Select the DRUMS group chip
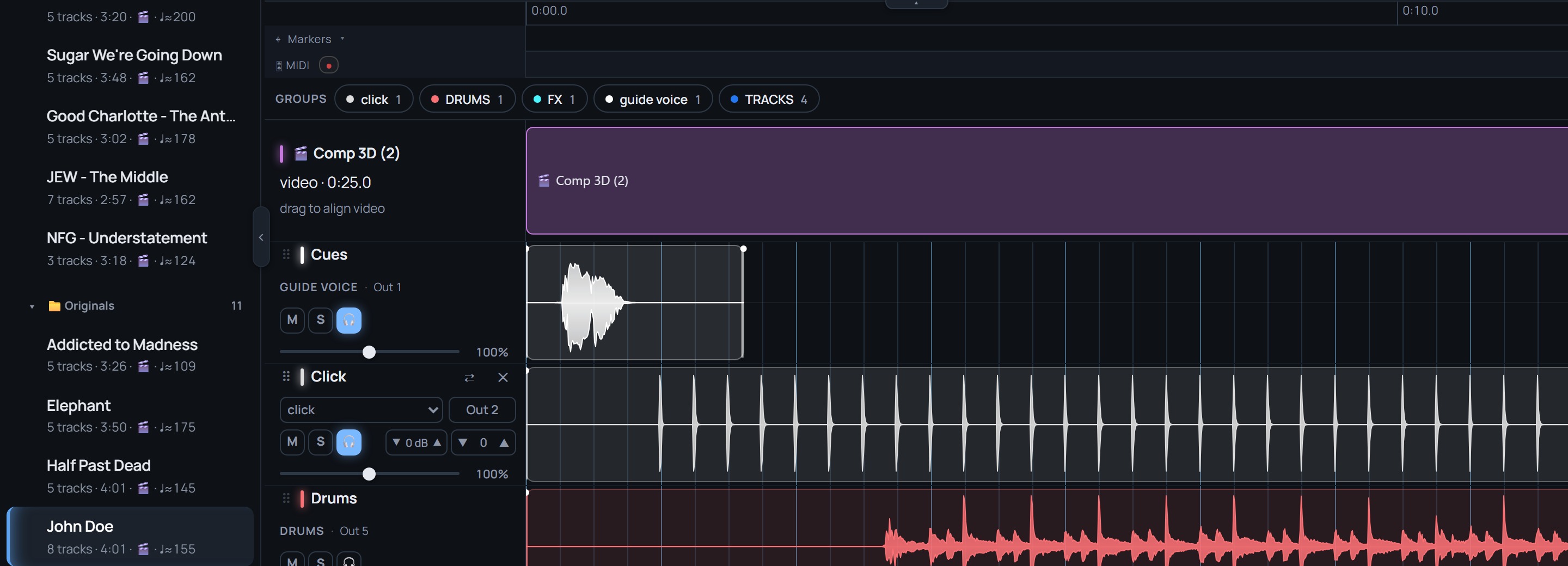 click(x=468, y=99)
